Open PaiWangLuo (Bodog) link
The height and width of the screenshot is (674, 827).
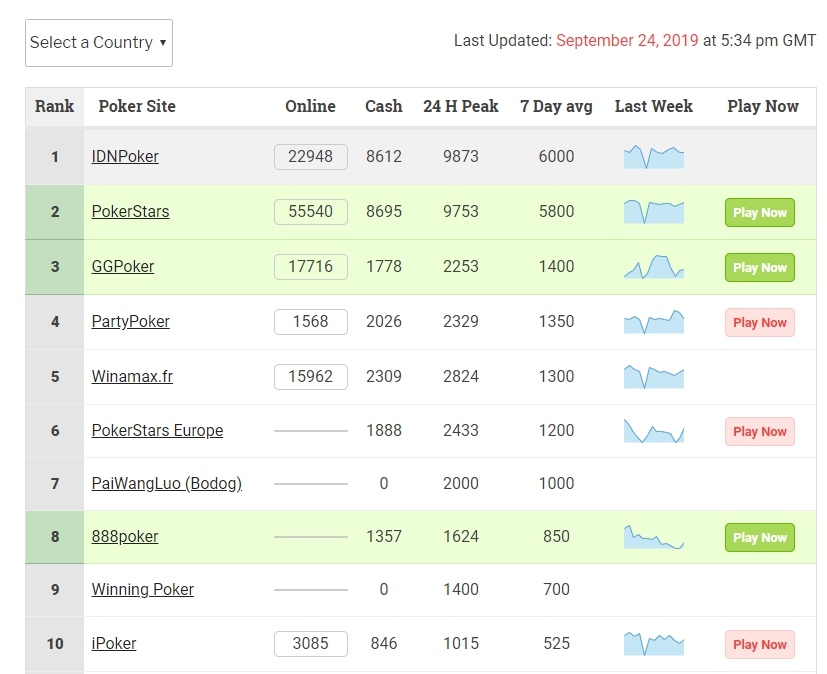166,484
